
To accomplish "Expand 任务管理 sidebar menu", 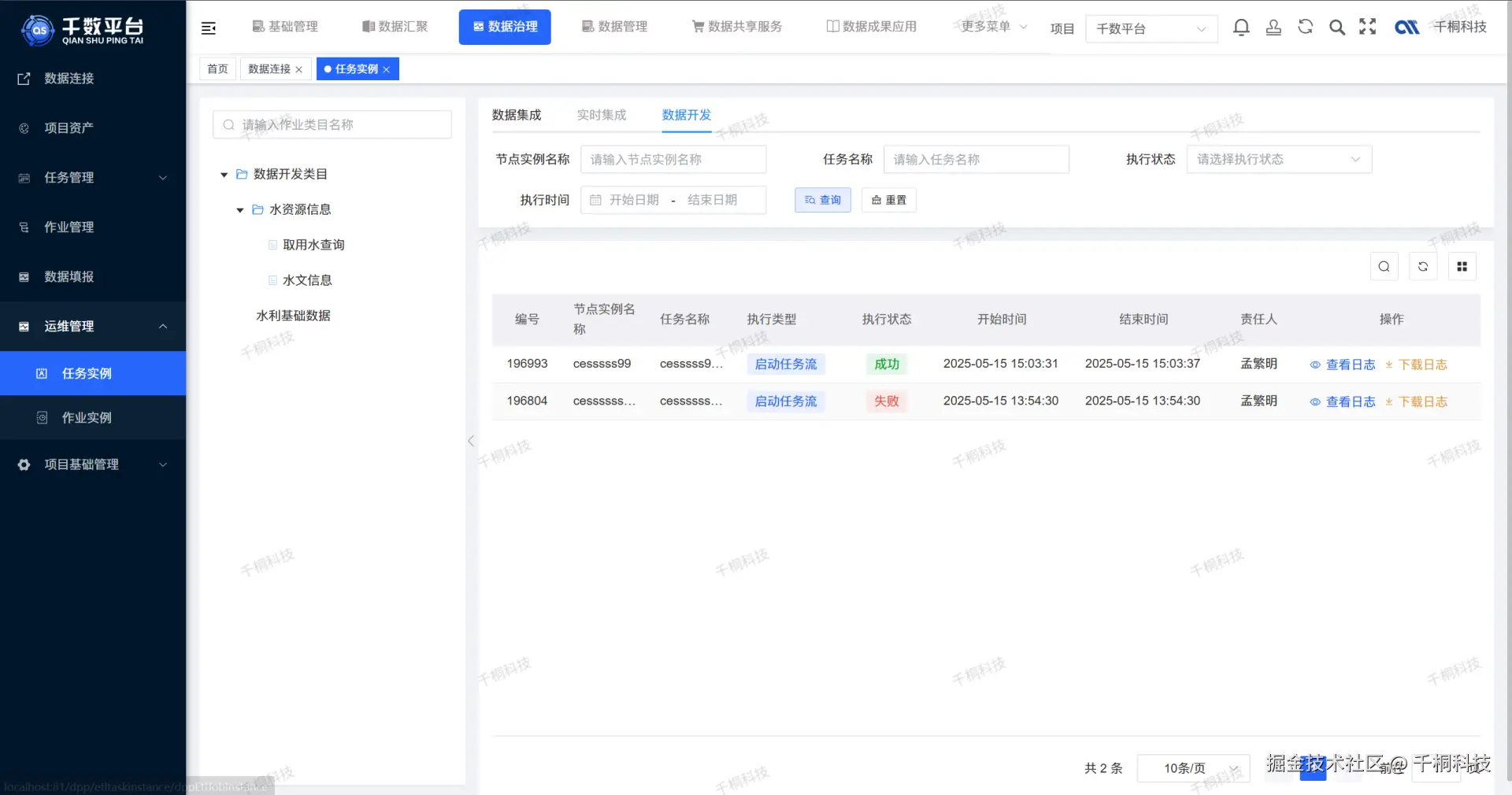I will pos(93,177).
